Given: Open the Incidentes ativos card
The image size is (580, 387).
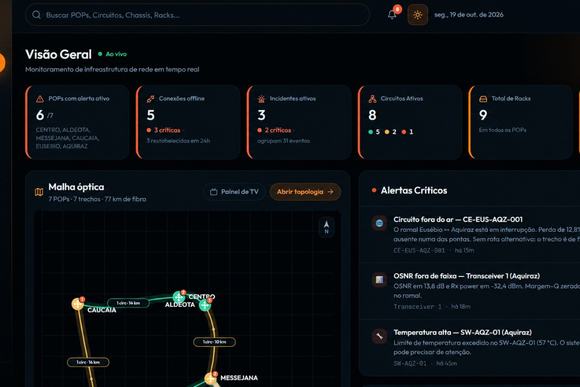Looking at the screenshot, I should [x=299, y=122].
